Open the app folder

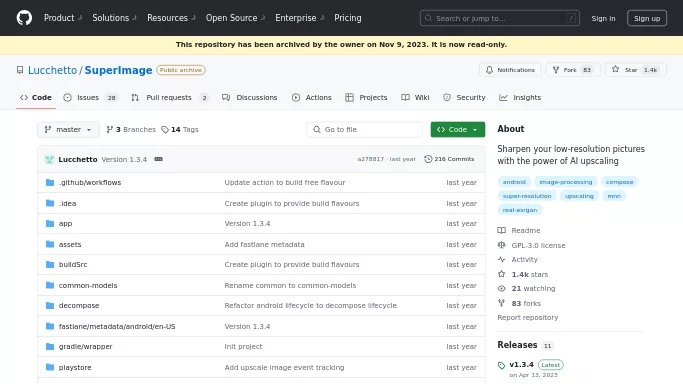tap(65, 223)
